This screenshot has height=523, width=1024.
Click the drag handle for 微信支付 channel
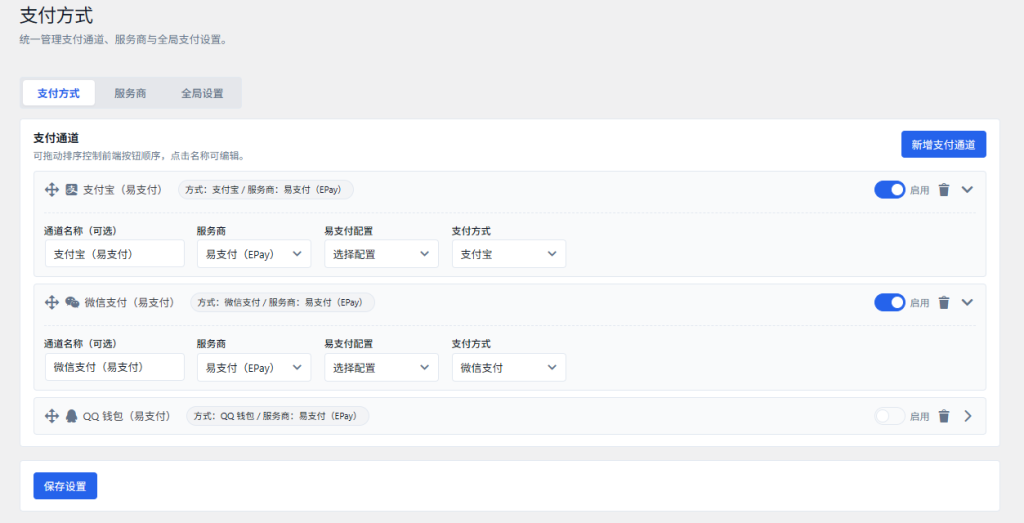pyautogui.click(x=52, y=302)
